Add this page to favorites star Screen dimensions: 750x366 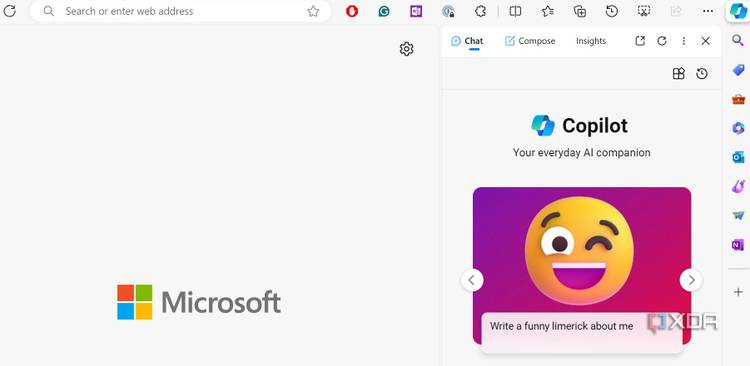tap(313, 11)
